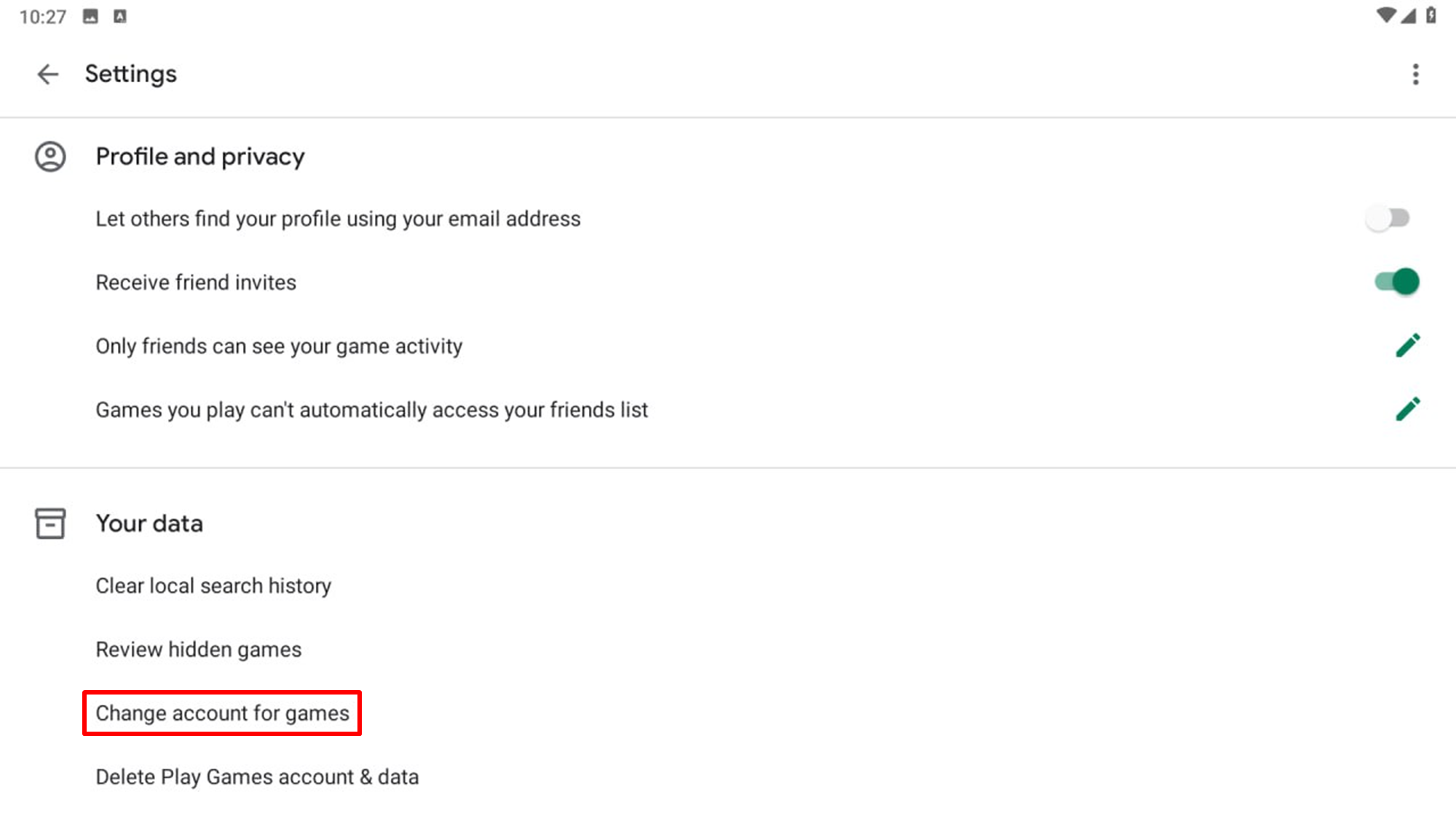Edit game activity visibility with pencil icon

[1407, 346]
